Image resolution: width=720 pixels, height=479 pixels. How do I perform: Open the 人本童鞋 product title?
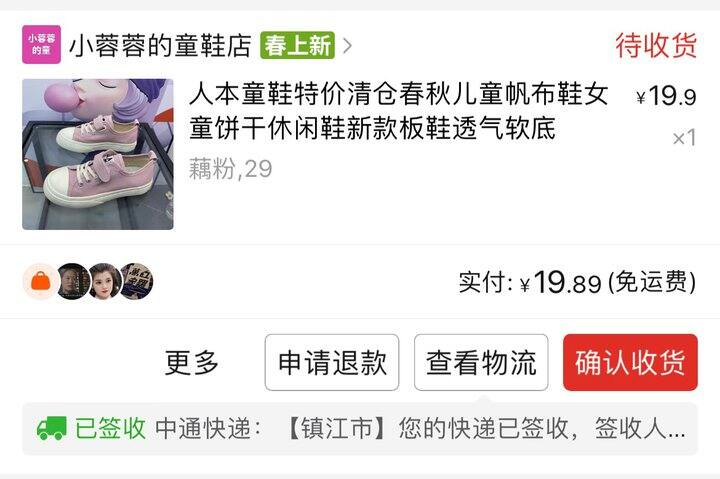[x=399, y=111]
